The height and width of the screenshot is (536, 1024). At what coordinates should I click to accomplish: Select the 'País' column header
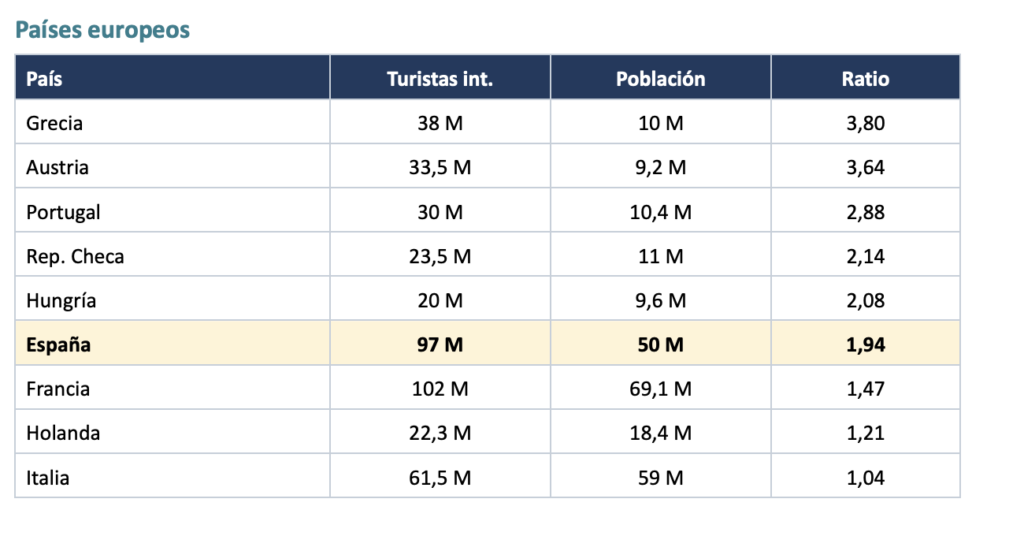pos(172,78)
